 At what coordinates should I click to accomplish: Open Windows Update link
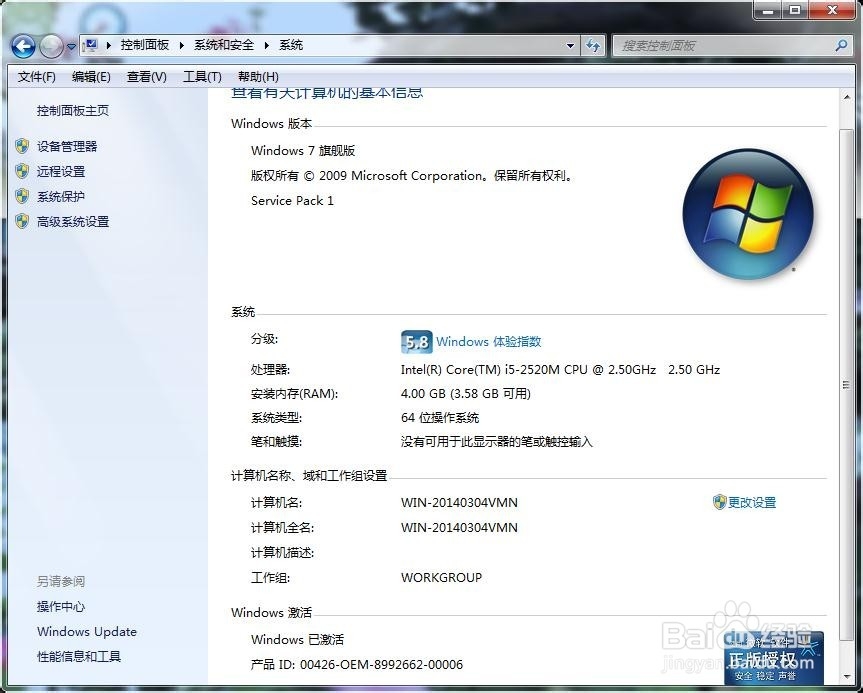point(87,631)
